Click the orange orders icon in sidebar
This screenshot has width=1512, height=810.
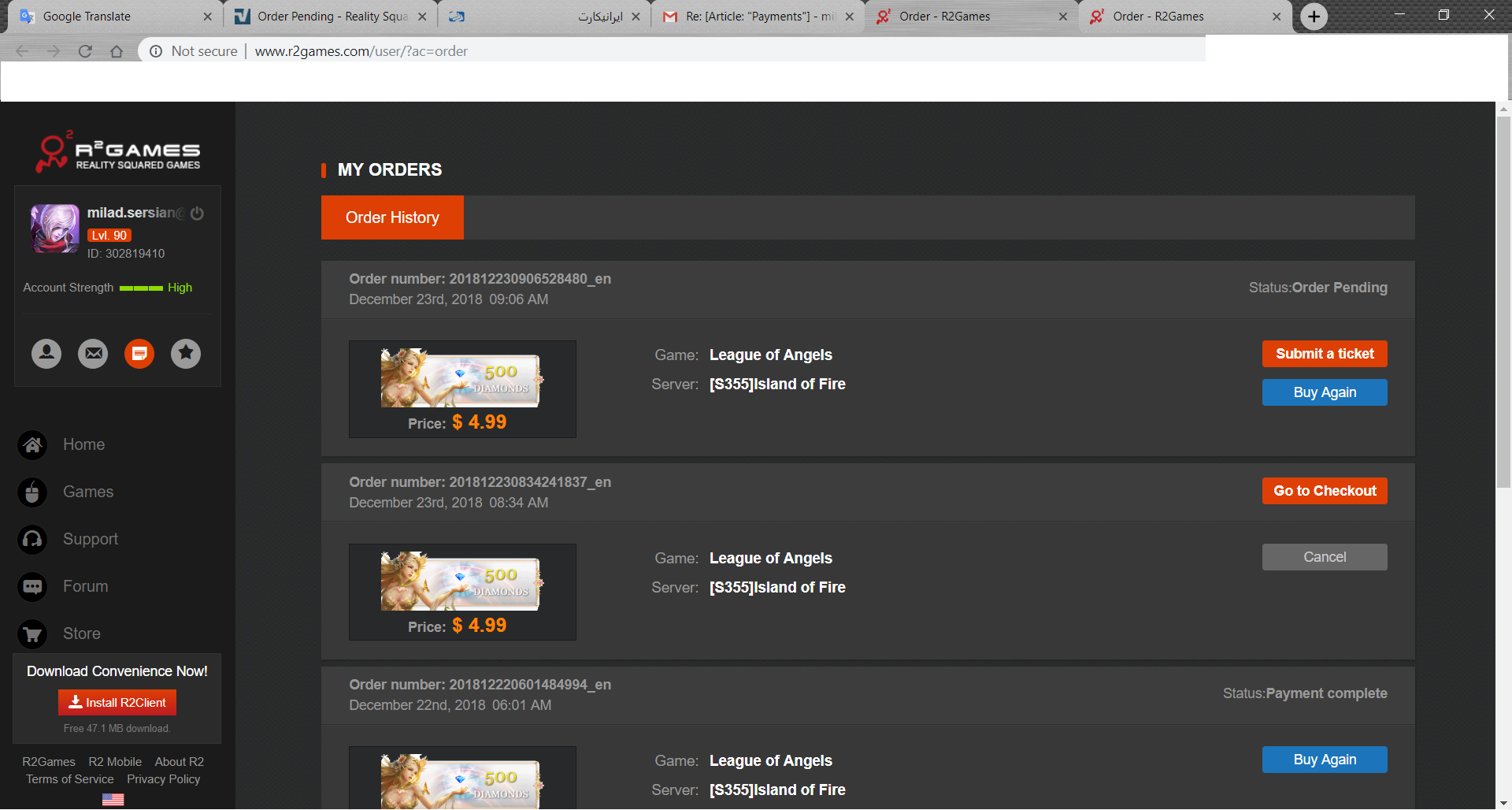139,353
